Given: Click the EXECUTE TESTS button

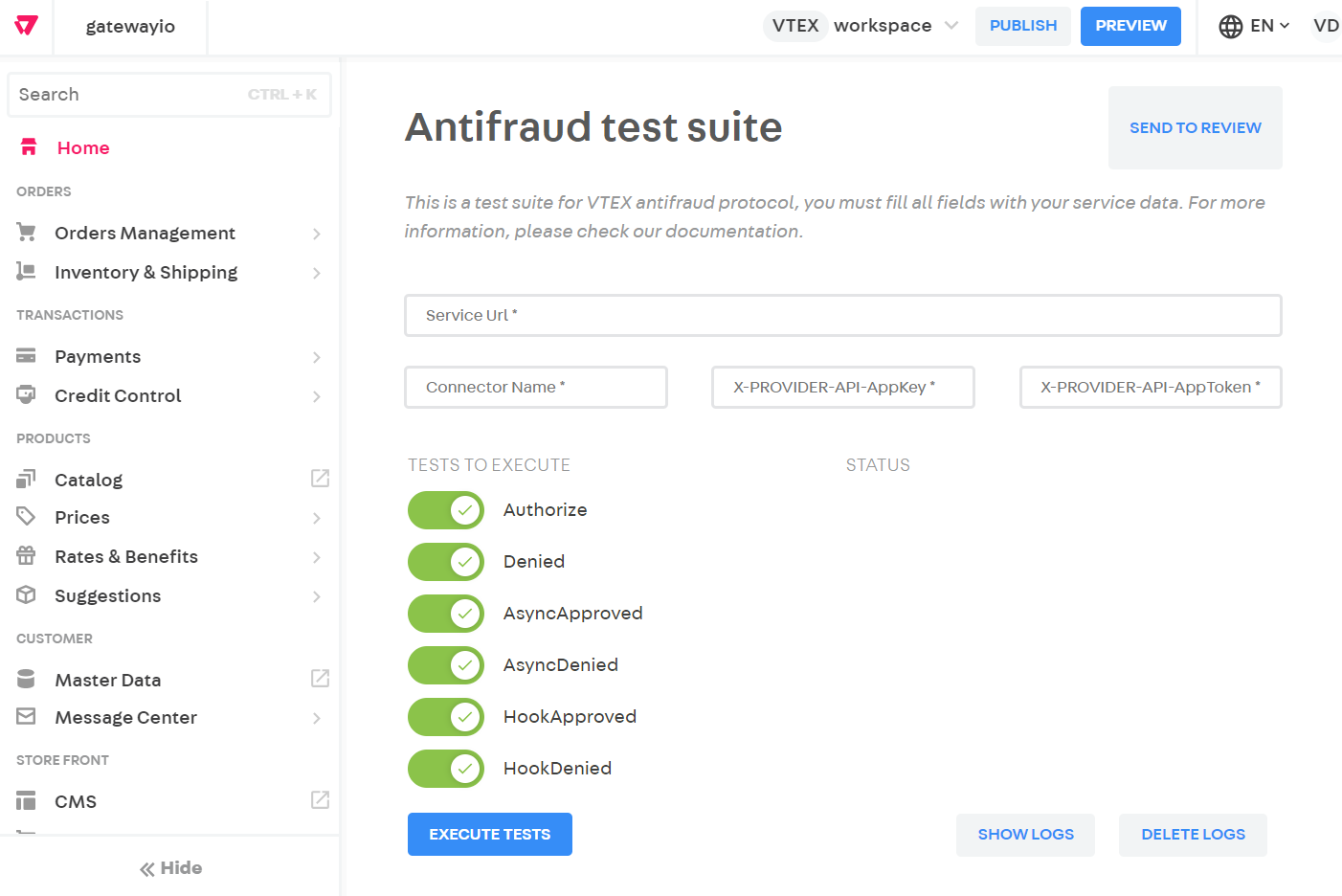Looking at the screenshot, I should point(489,834).
